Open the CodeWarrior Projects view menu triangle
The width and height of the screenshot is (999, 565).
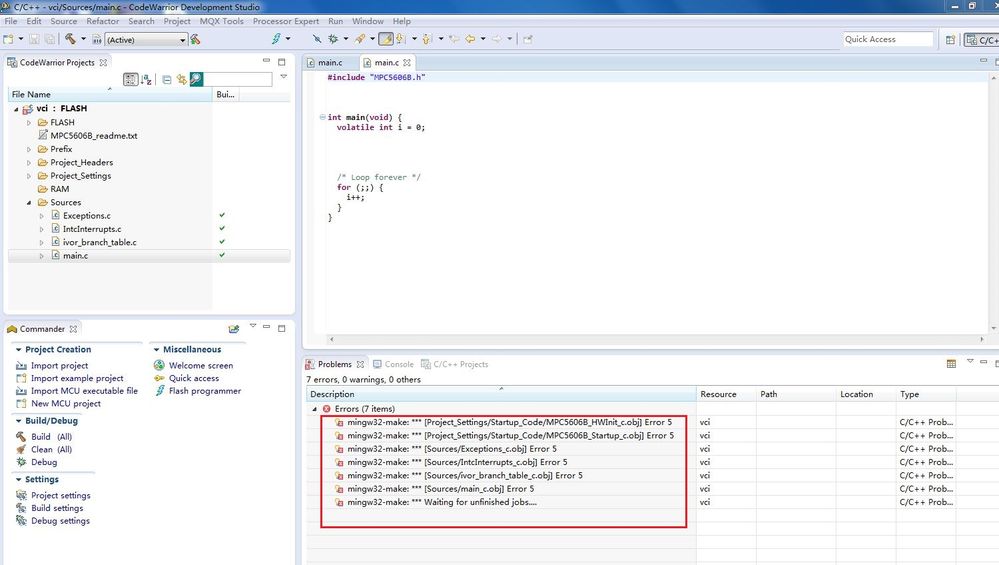[x=284, y=76]
